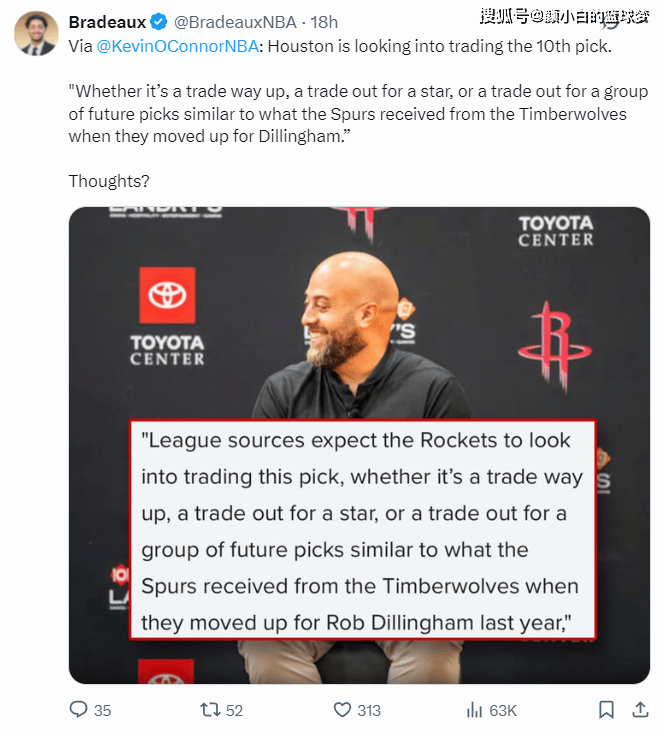
Task: Click the retweet arrows icon
Action: click(x=210, y=710)
